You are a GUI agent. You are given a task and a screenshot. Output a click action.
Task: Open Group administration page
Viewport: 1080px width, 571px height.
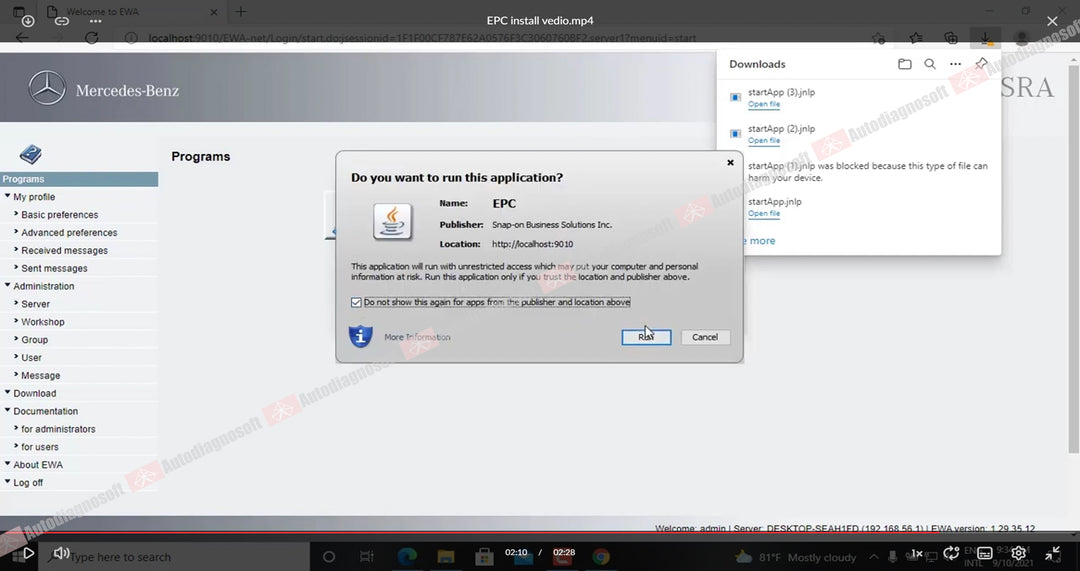pos(34,340)
